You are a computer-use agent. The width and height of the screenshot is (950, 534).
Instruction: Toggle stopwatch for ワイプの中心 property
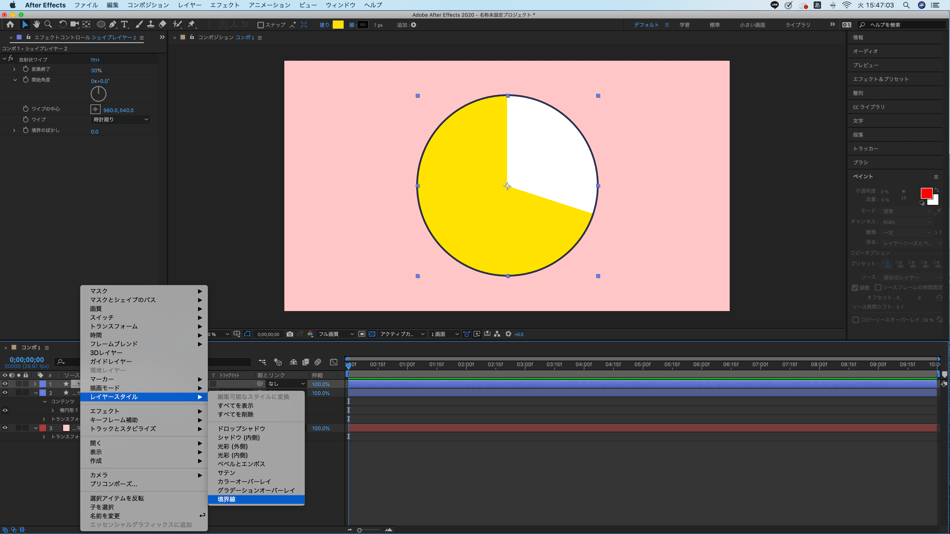[26, 109]
